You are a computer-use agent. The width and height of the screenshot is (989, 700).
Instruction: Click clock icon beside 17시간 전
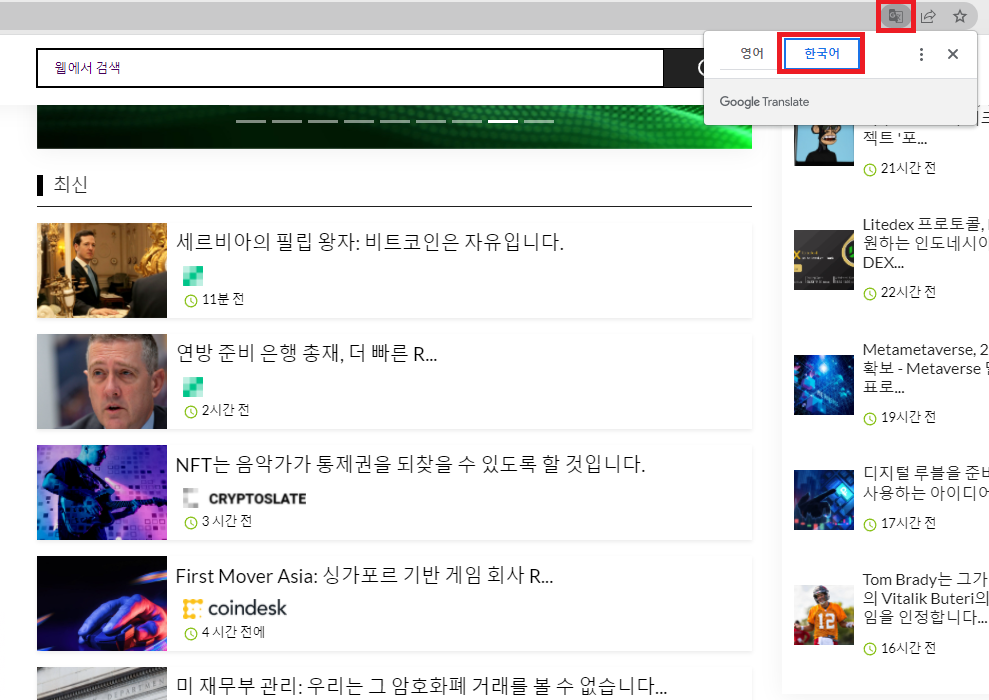tap(870, 524)
